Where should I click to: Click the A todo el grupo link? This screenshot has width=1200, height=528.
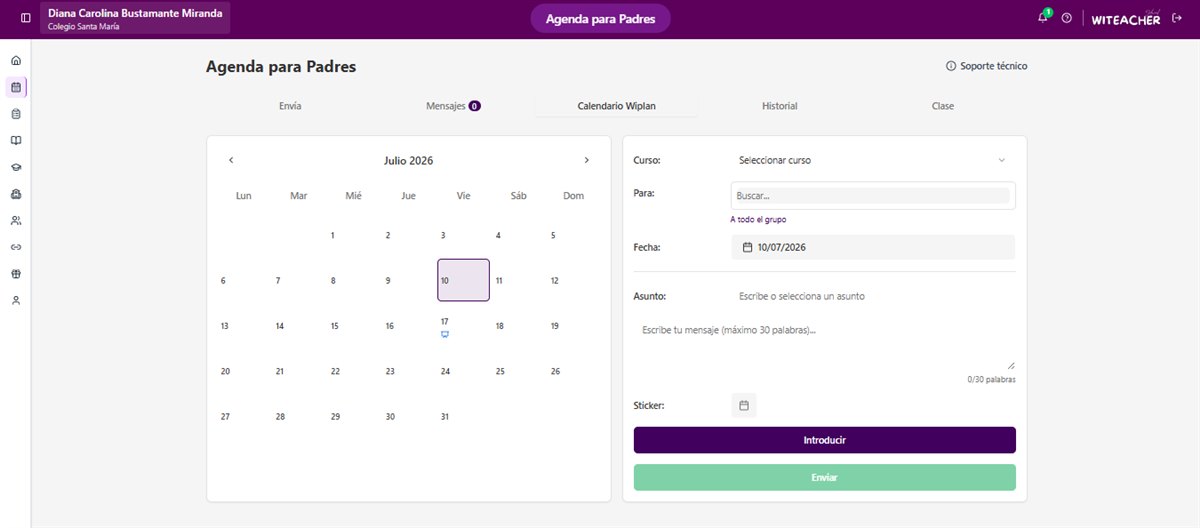[x=764, y=219]
